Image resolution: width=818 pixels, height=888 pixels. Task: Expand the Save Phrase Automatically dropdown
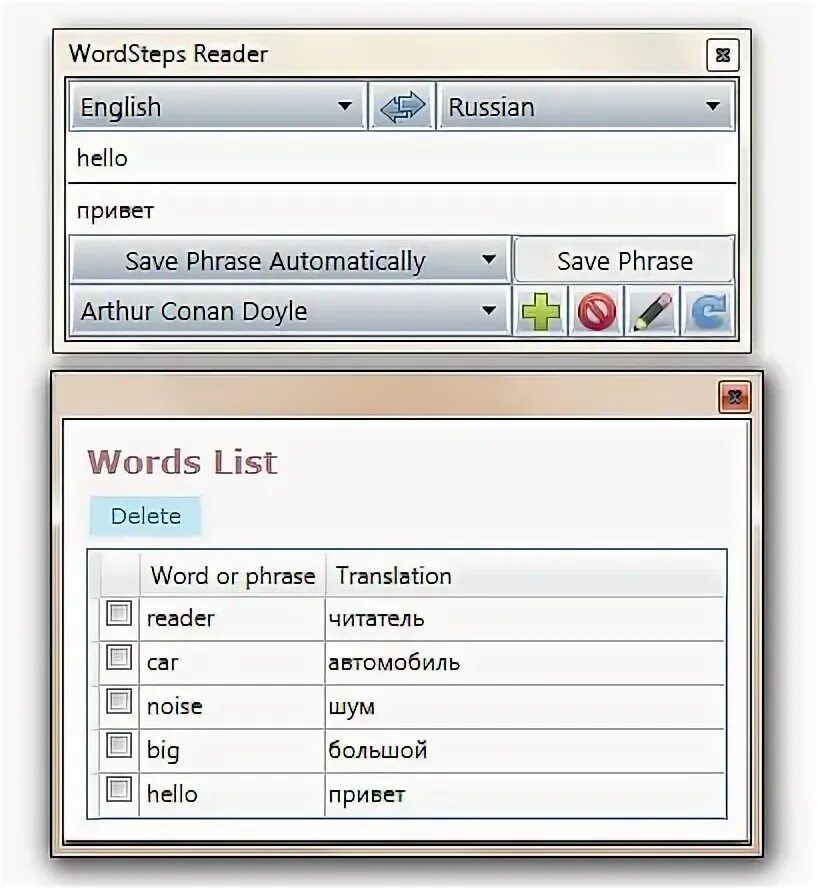coord(289,261)
